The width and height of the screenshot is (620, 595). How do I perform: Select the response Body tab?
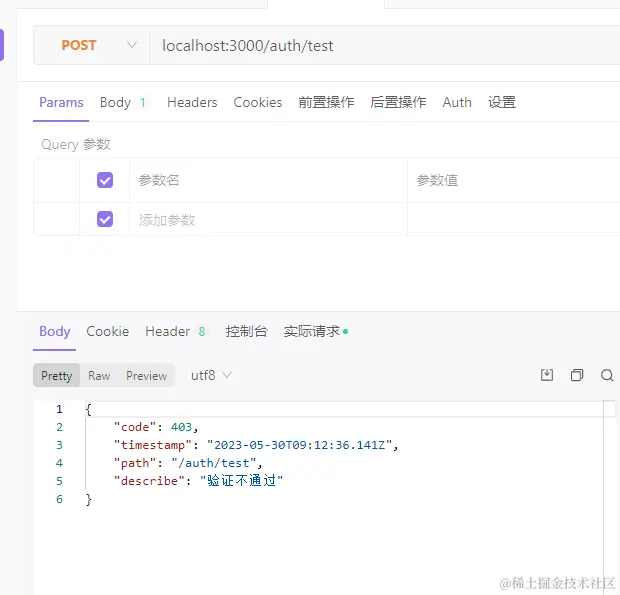tap(55, 331)
